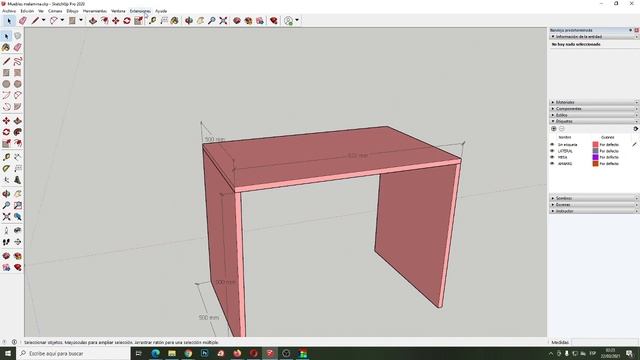Open Line tool dropdown arrow
The image size is (640, 360).
coord(43,20)
